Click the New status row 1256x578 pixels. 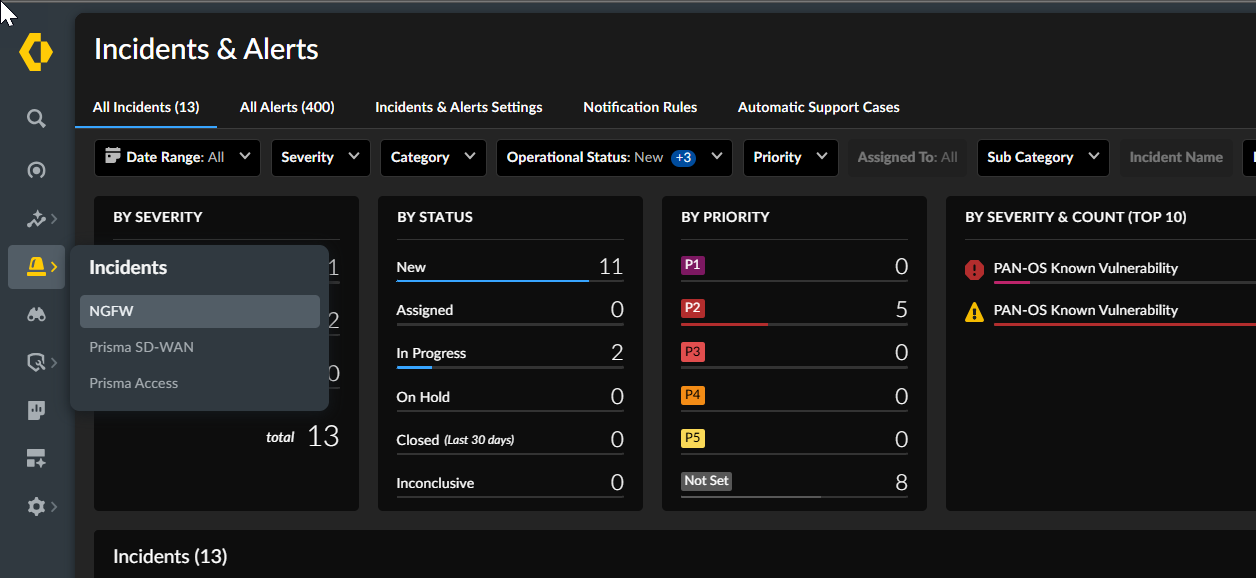coord(509,267)
